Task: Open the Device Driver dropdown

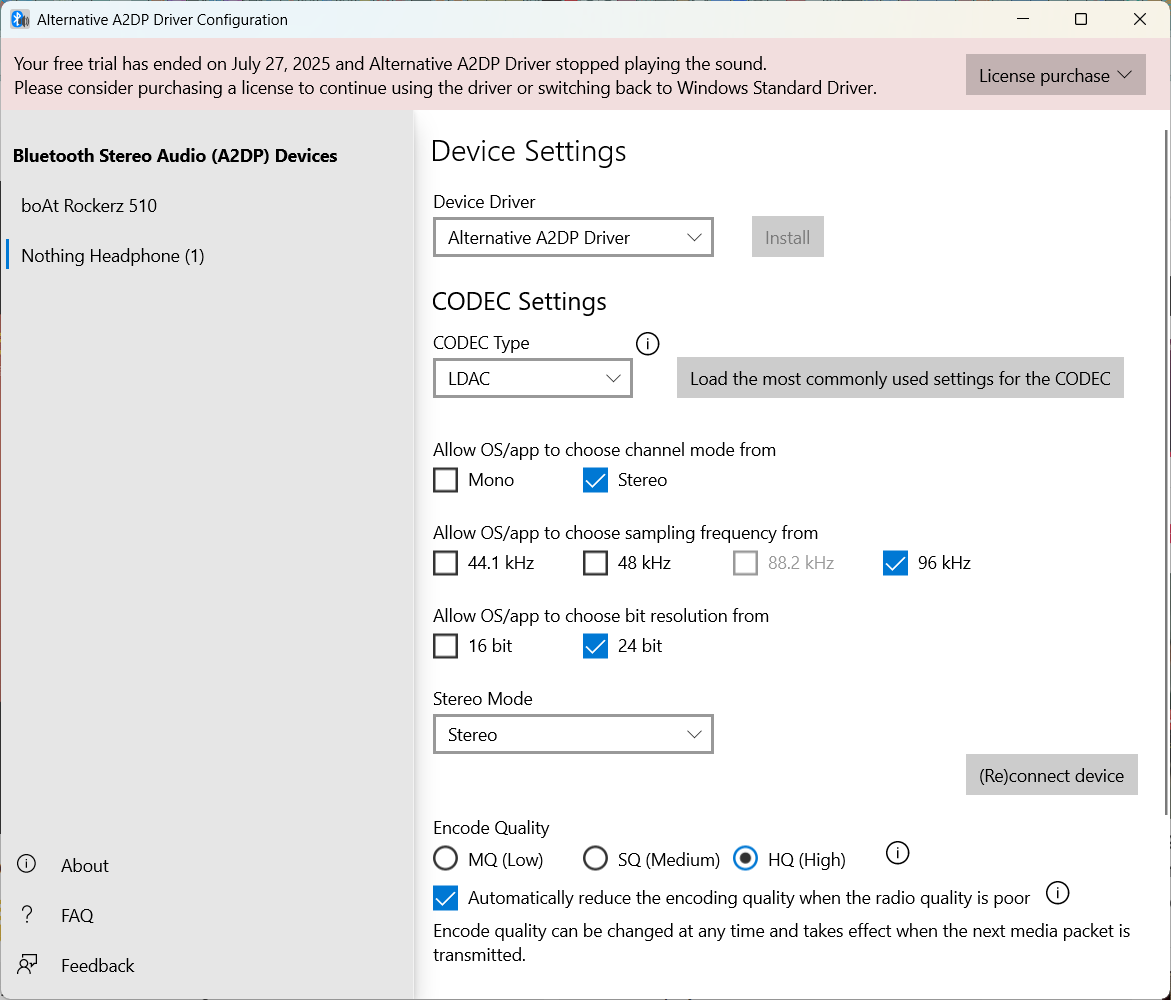Action: [573, 237]
